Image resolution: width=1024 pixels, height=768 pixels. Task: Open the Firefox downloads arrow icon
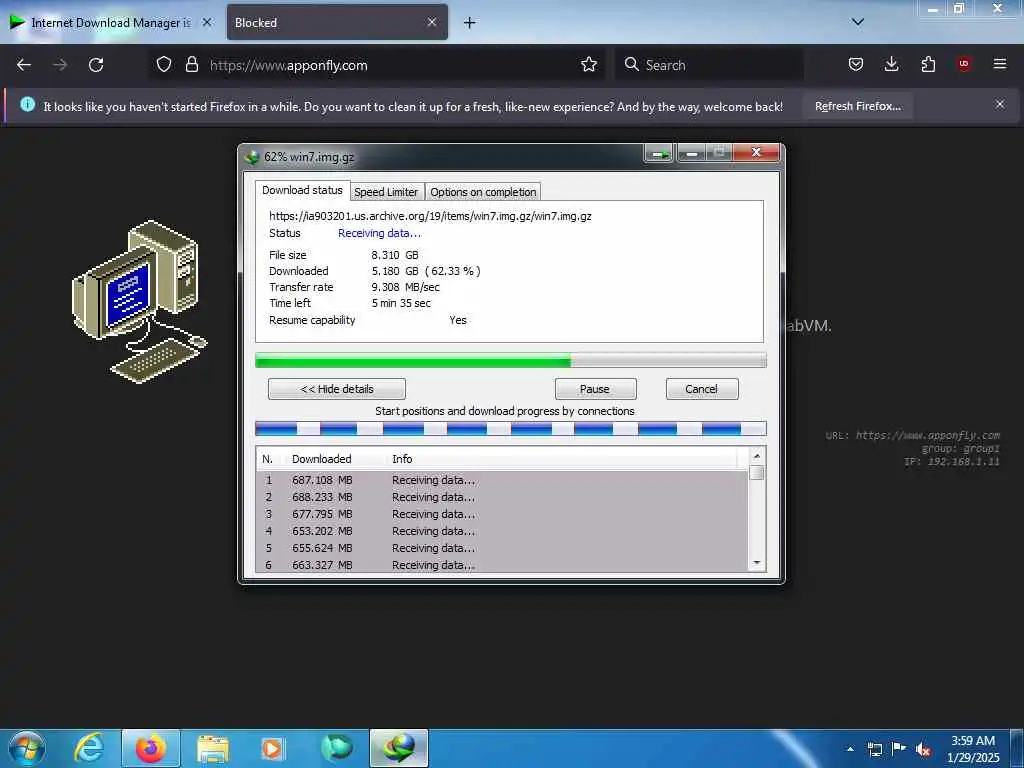pos(891,65)
